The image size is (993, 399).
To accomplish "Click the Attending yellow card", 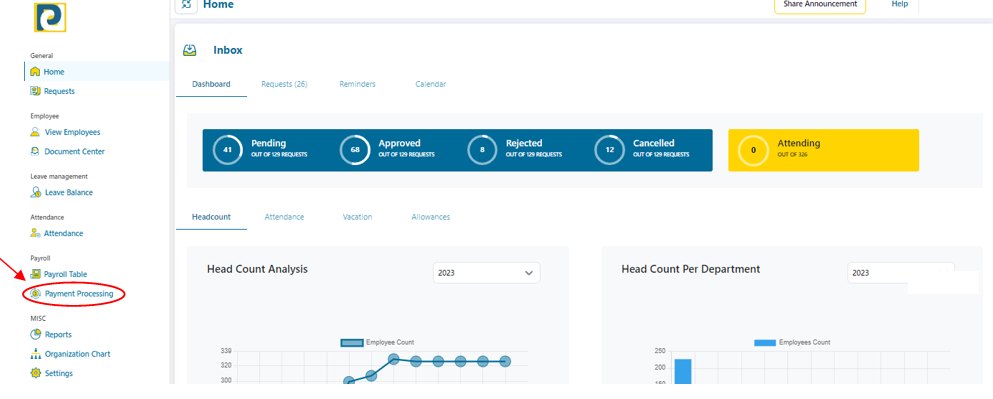I will pyautogui.click(x=823, y=150).
